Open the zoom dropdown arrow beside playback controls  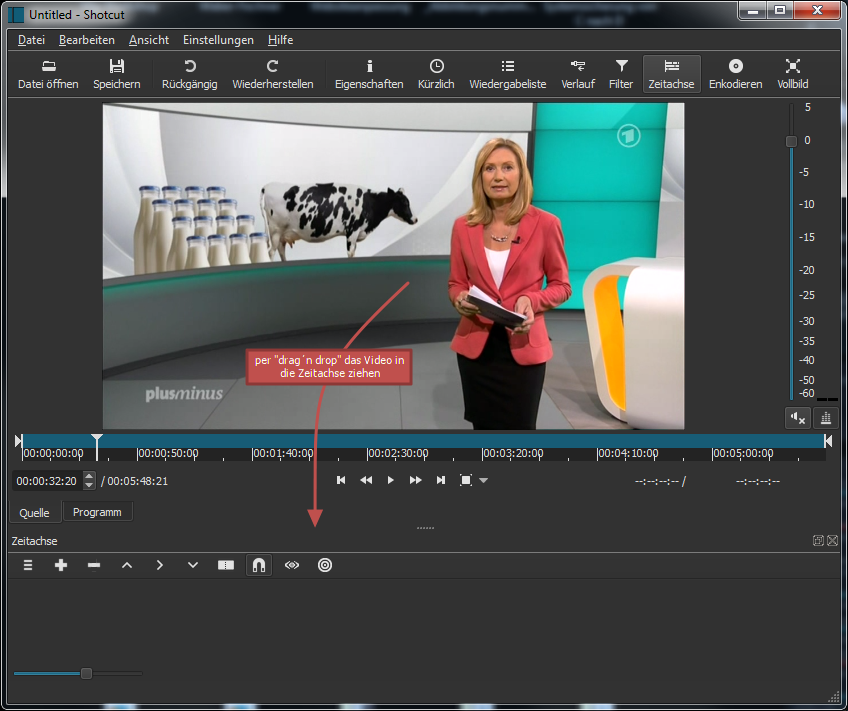(484, 481)
